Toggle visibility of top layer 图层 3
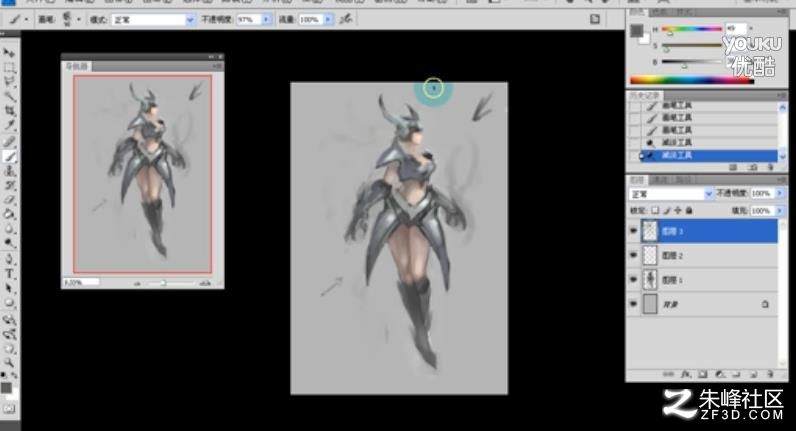 633,231
